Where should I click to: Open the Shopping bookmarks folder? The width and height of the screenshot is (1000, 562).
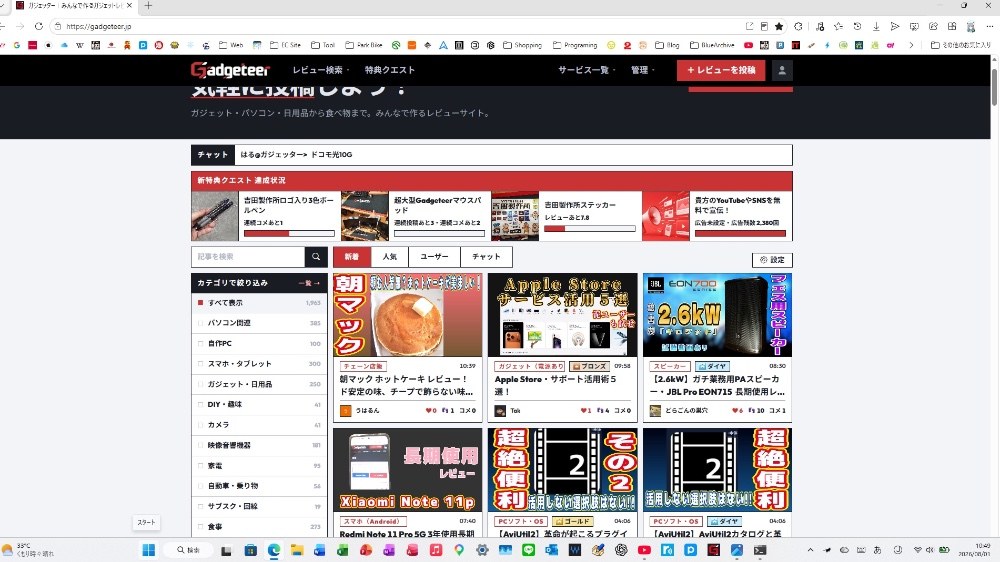[522, 45]
